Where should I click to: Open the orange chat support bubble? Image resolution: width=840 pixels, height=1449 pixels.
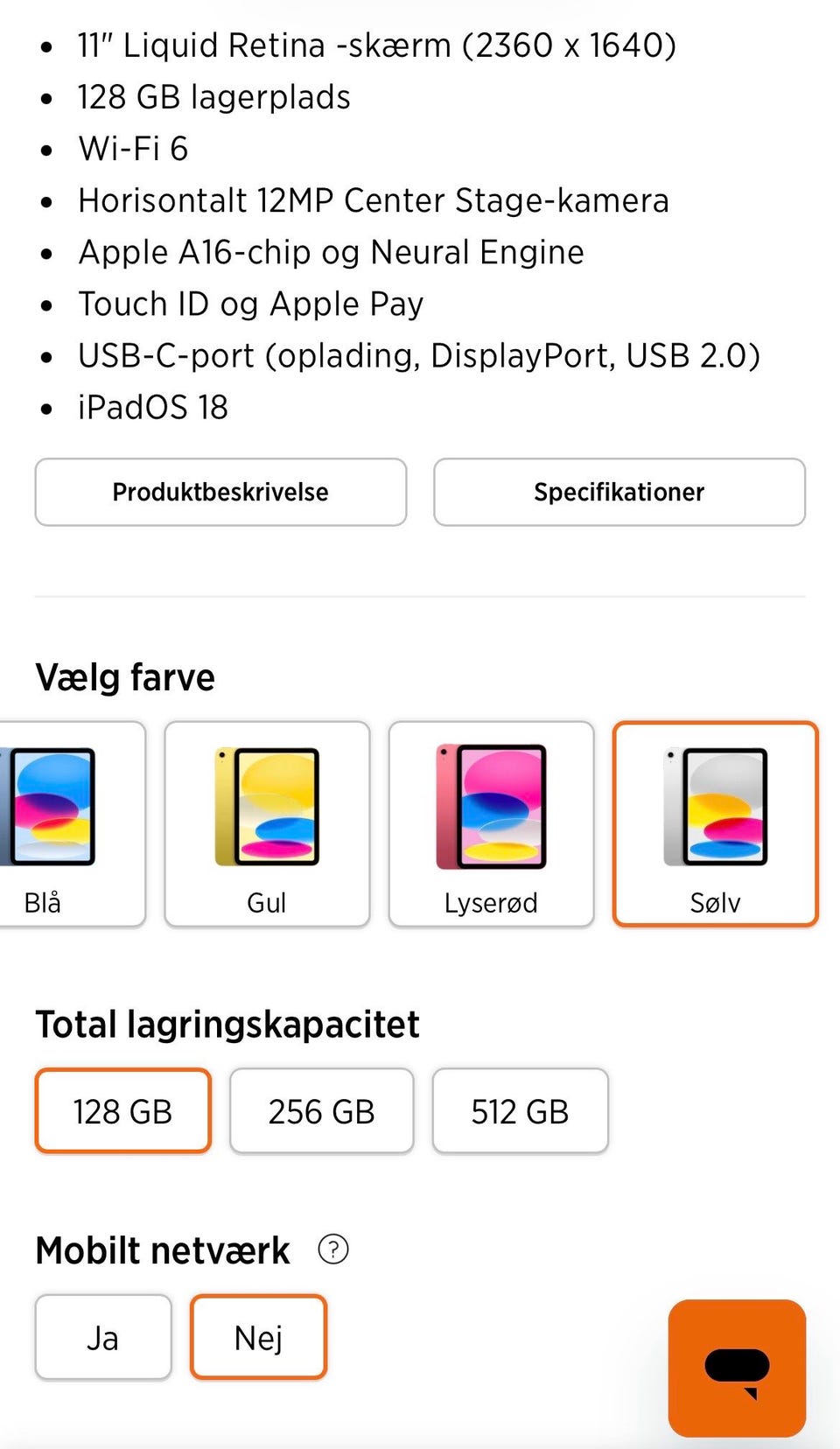[737, 1368]
